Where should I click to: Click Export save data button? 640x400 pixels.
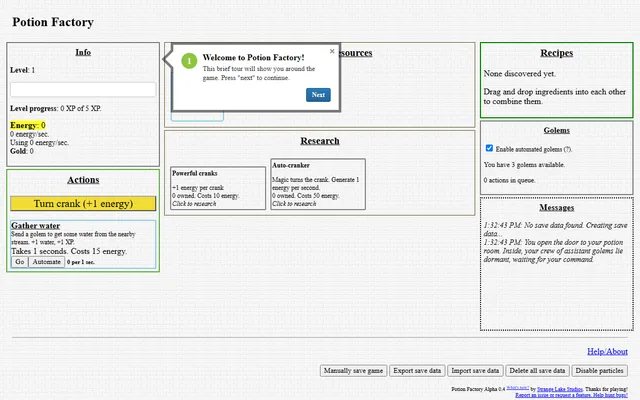click(x=417, y=371)
